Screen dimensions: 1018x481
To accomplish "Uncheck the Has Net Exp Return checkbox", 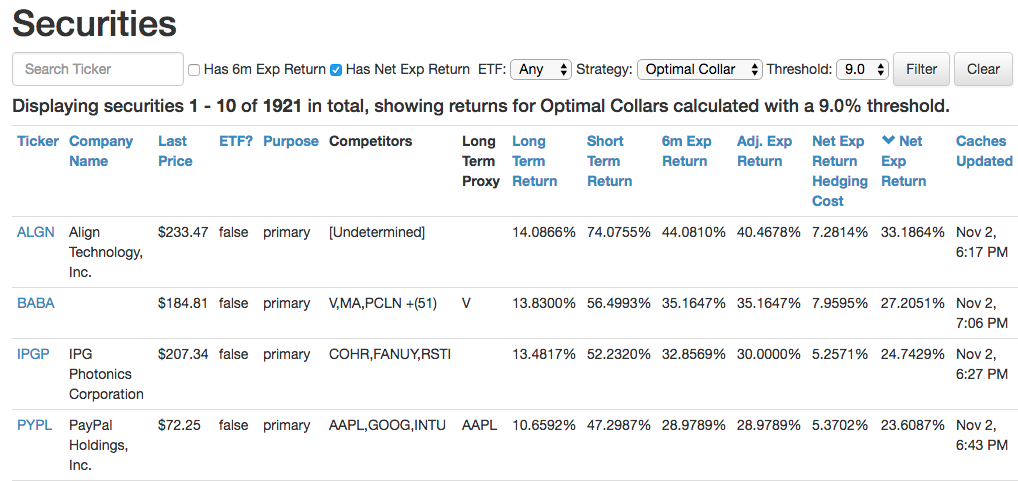I will pyautogui.click(x=336, y=69).
